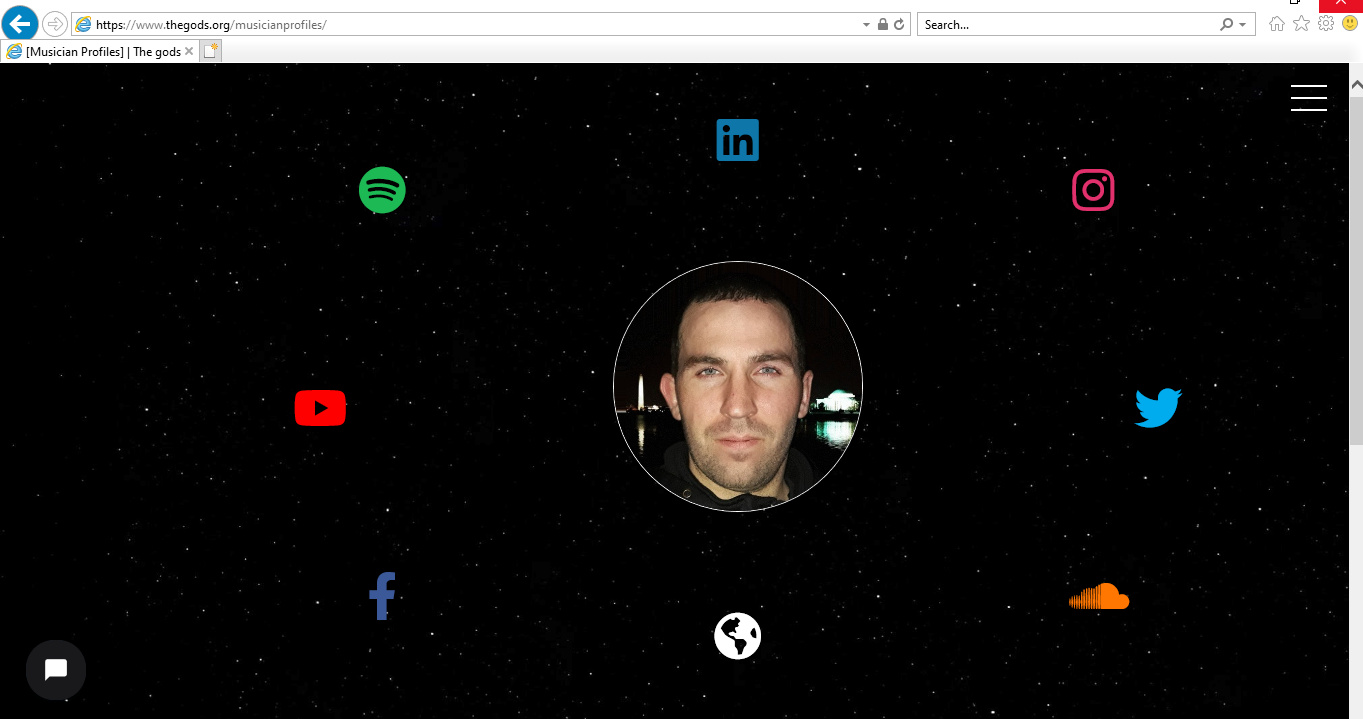1363x719 pixels.
Task: Click the search magnifier icon
Action: pos(1227,24)
